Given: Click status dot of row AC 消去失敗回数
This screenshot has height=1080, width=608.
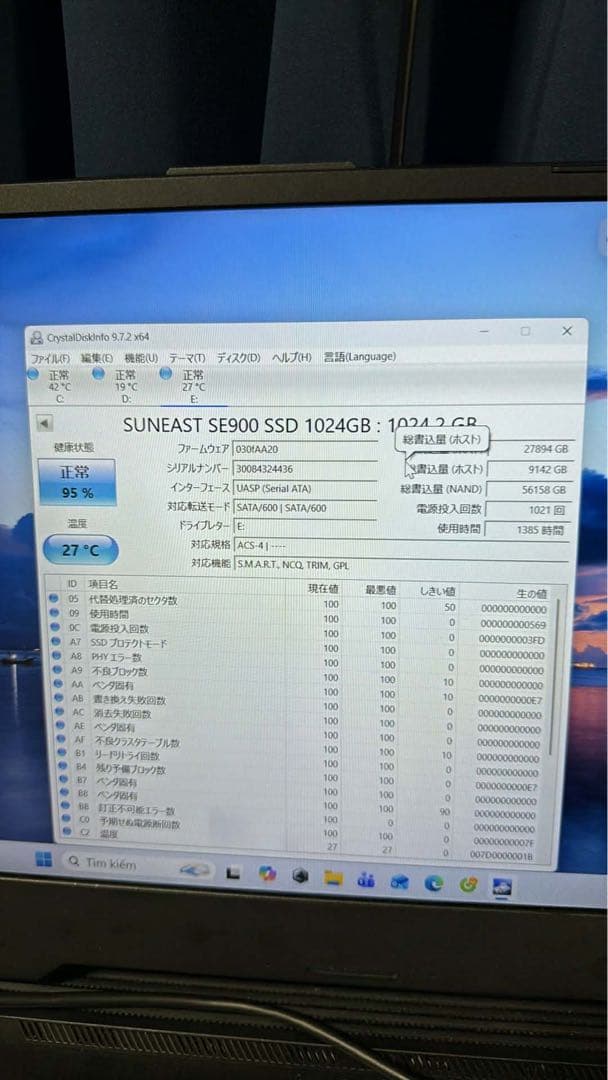Looking at the screenshot, I should [59, 713].
